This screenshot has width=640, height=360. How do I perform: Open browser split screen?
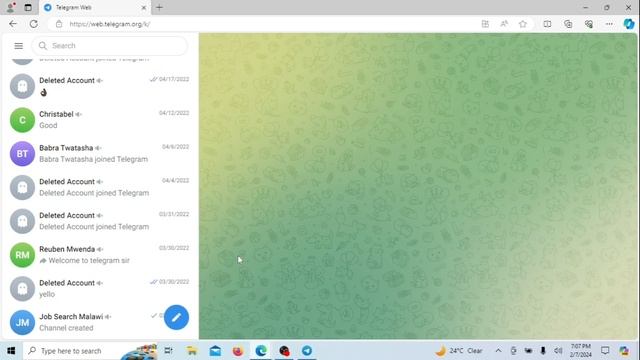click(547, 24)
